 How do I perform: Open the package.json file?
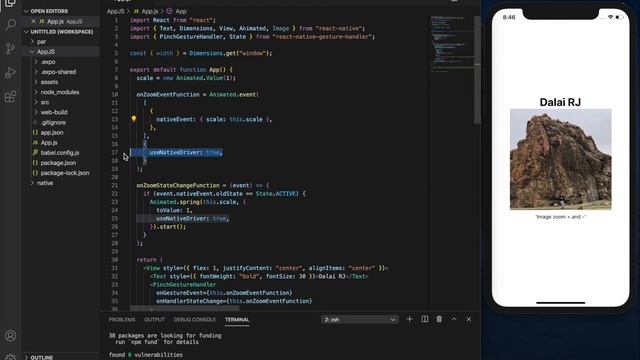[60, 163]
